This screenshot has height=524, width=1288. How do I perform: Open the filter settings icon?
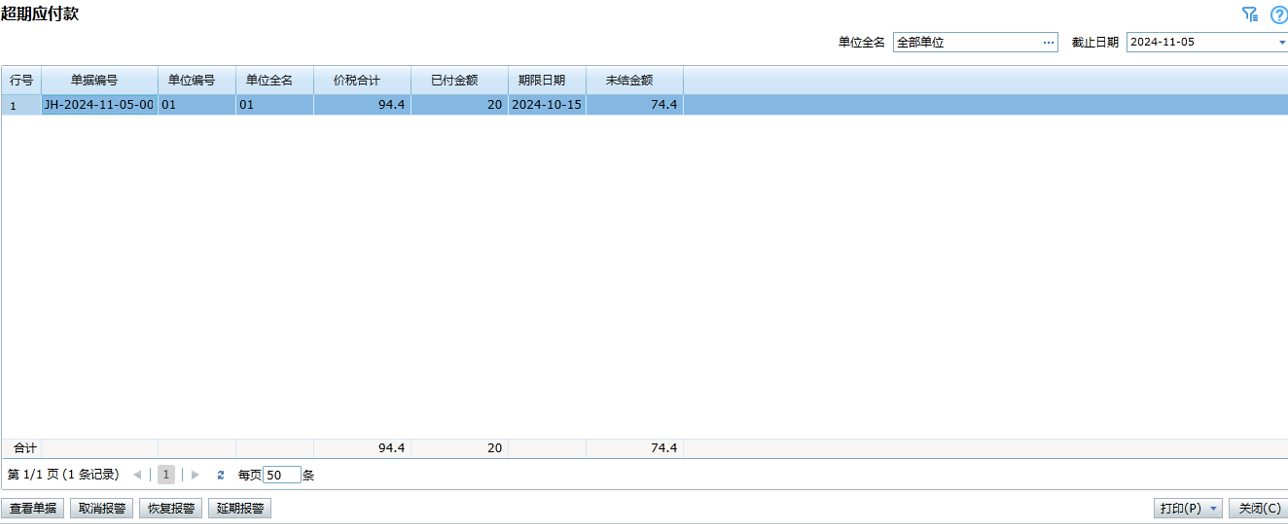[1249, 14]
